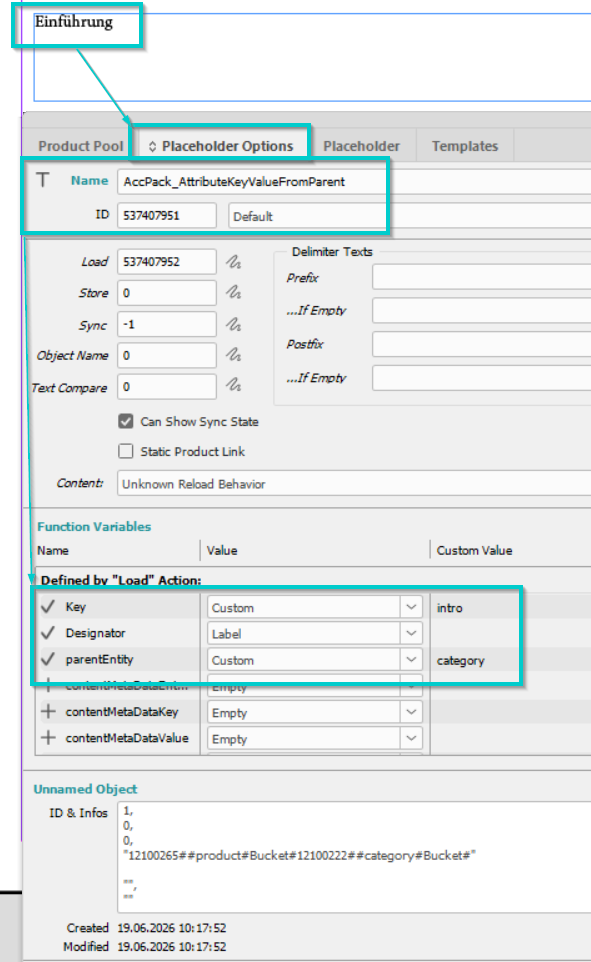This screenshot has width=591, height=962.
Task: Enable the Static Product Link checkbox
Action: (x=126, y=452)
